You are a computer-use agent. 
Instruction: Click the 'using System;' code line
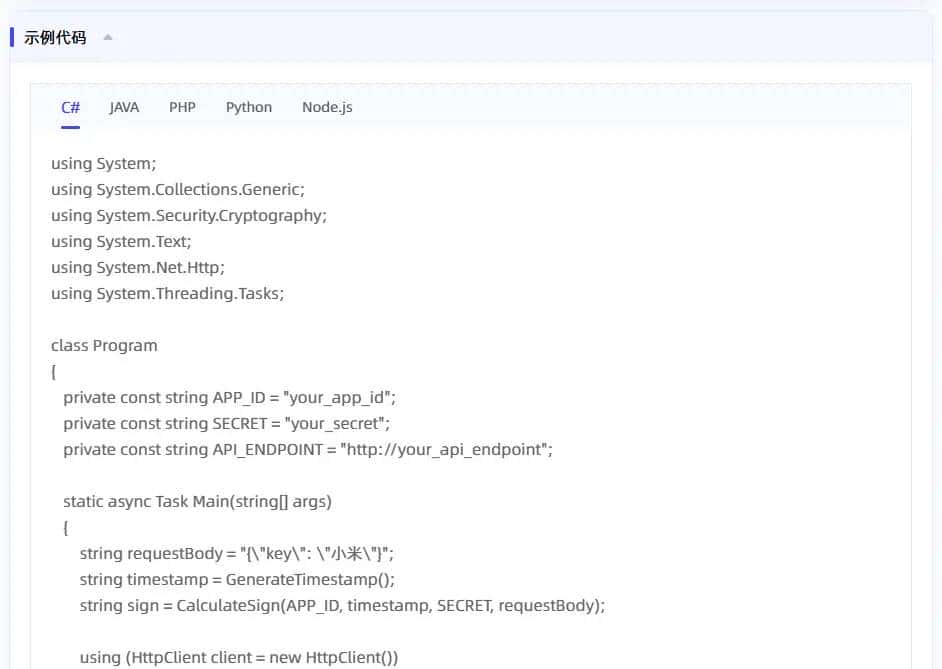click(x=104, y=163)
